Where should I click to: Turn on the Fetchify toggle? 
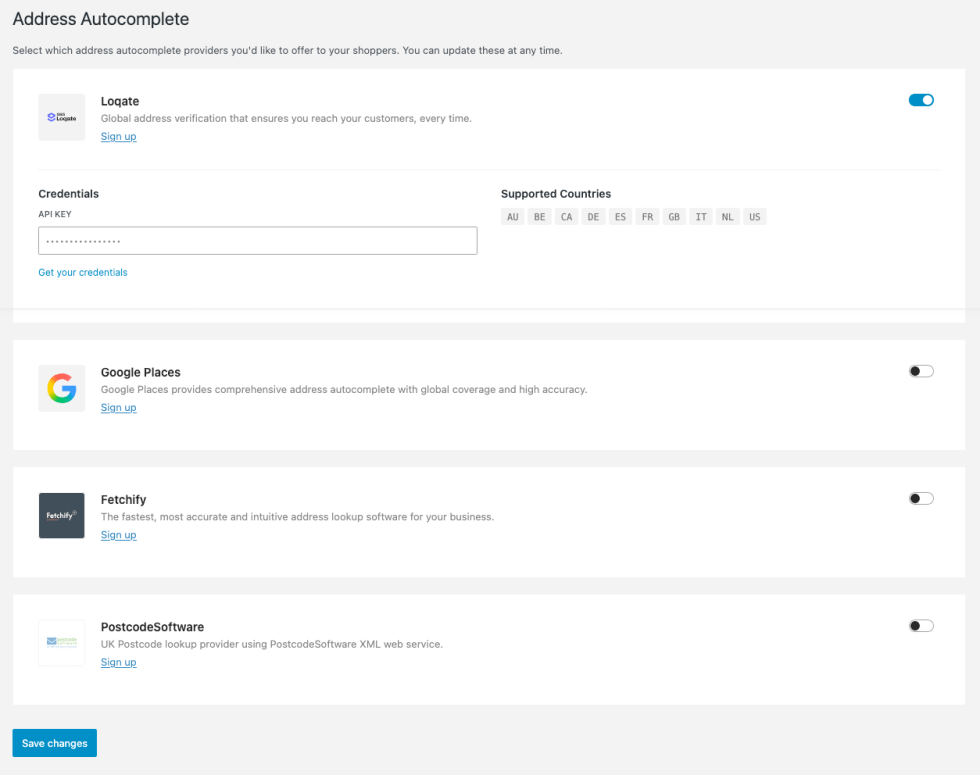coord(921,498)
